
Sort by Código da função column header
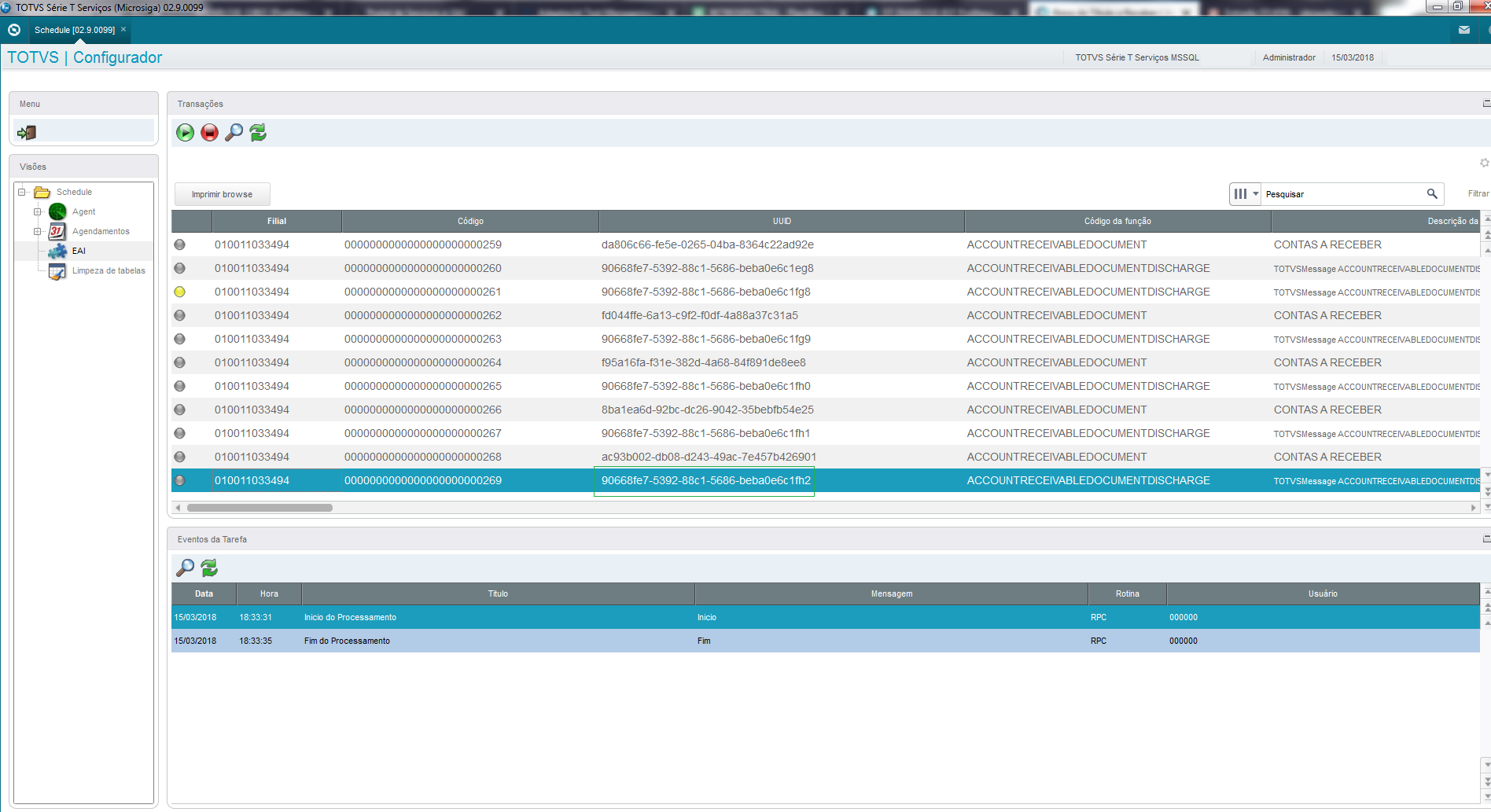pos(1117,221)
